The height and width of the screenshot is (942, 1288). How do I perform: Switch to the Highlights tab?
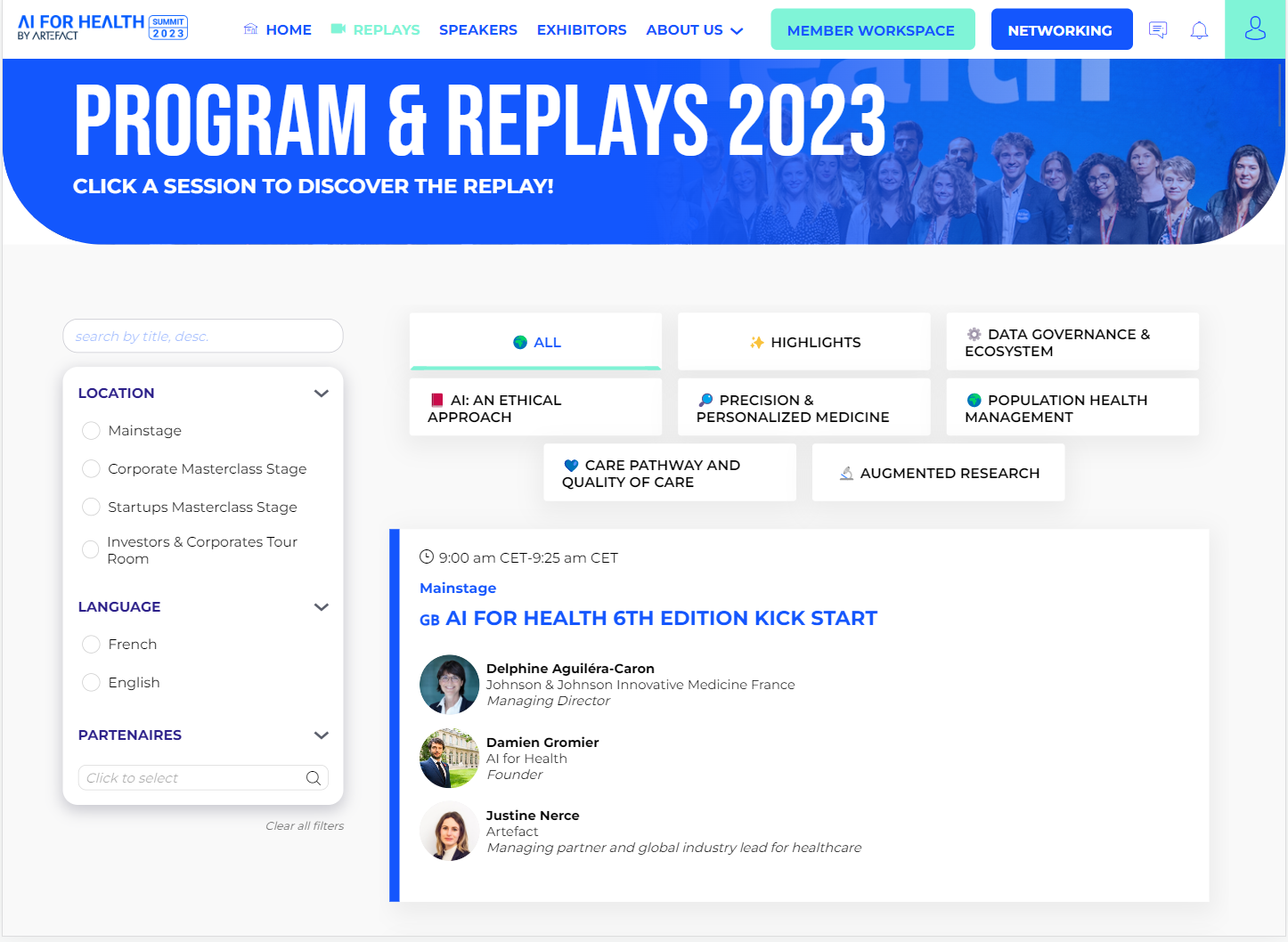pyautogui.click(x=803, y=342)
